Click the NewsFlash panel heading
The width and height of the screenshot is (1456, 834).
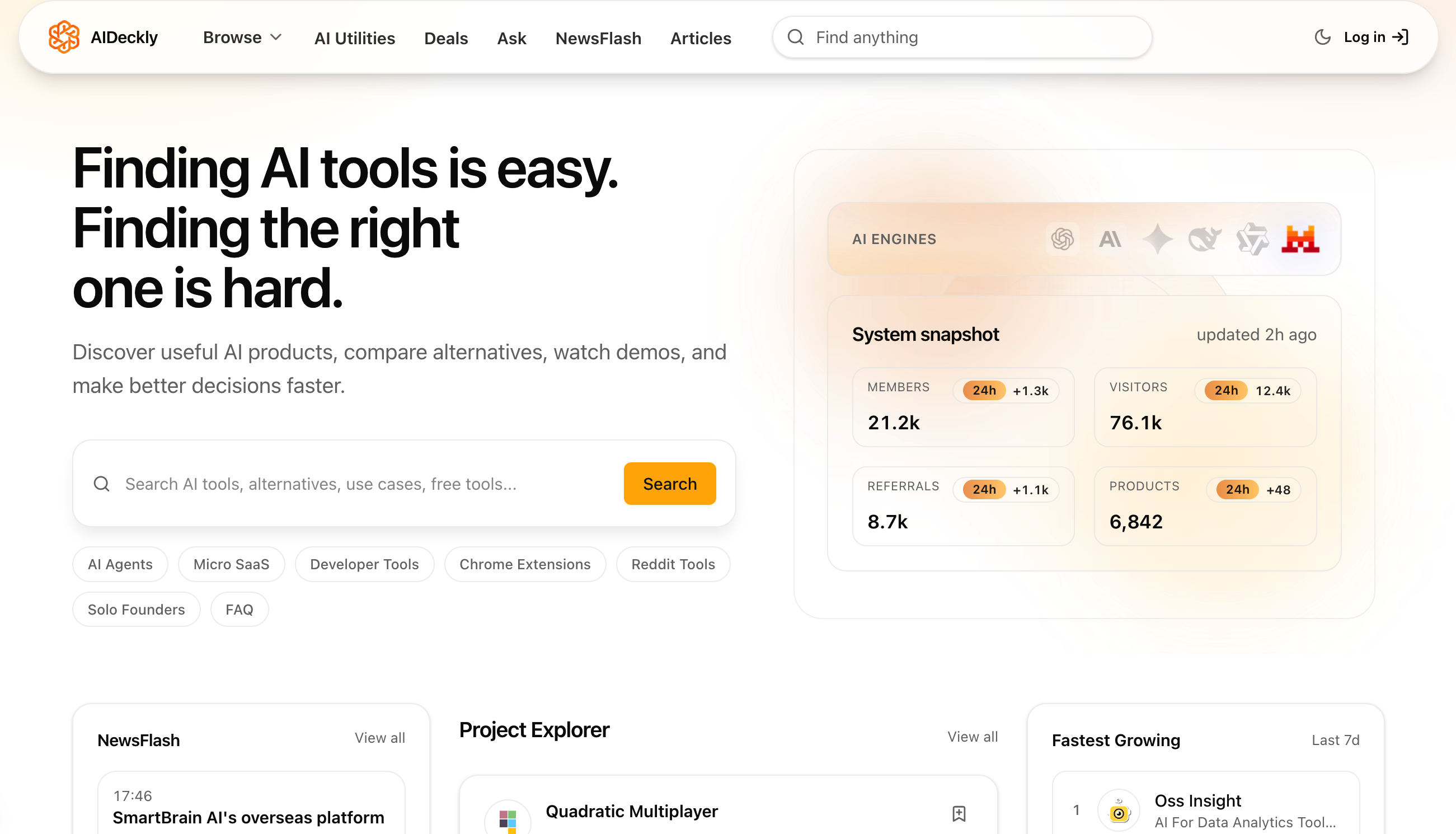[x=139, y=741]
